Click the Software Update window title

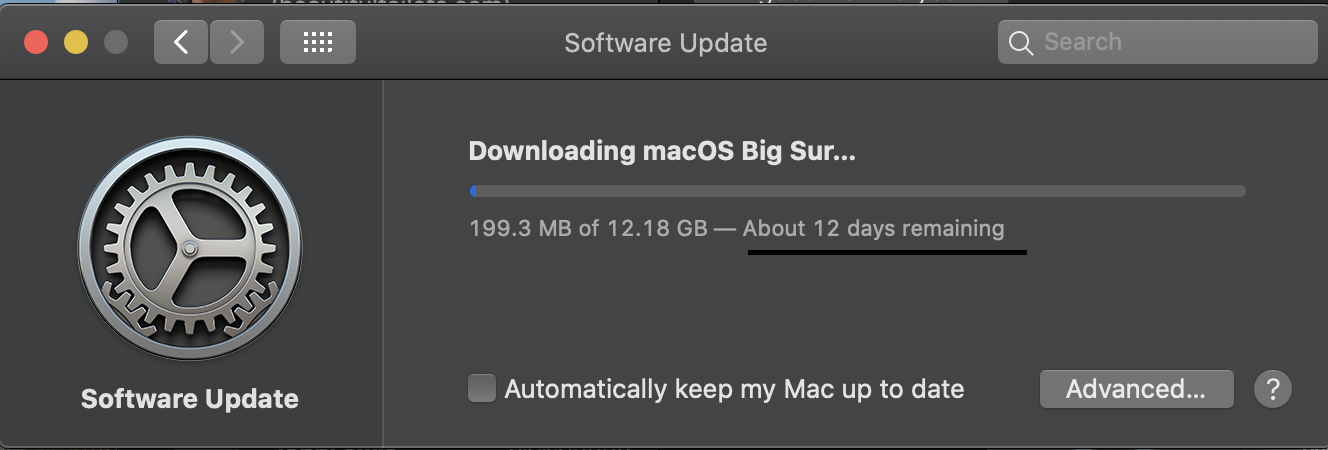[x=666, y=43]
